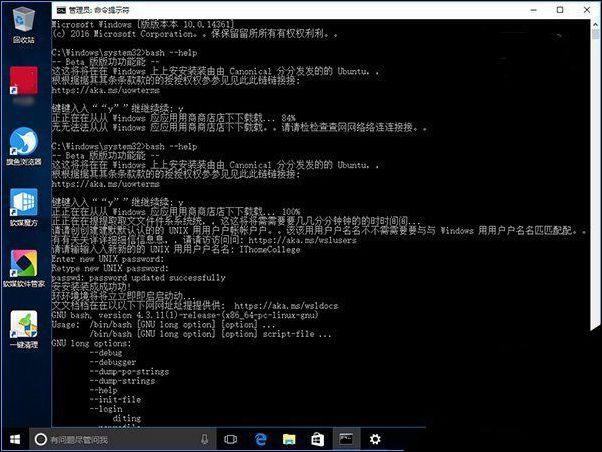602x452 pixels.
Task: Click 'passwd: password updated successfully' line
Action: point(138,278)
